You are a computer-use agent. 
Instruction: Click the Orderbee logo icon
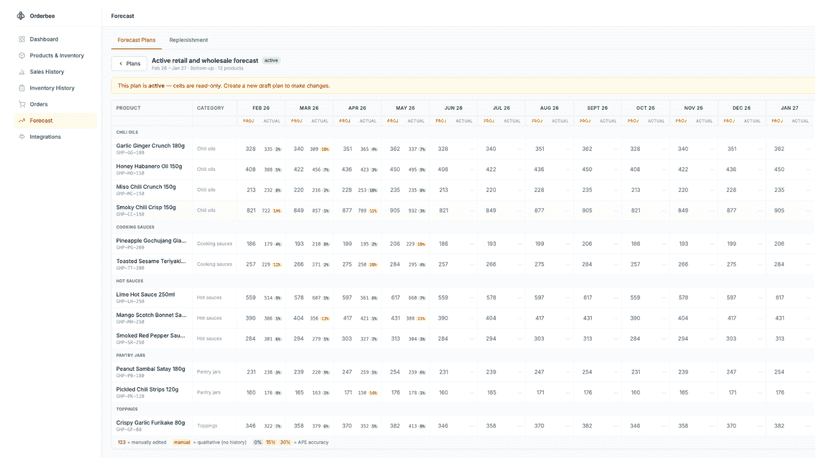coord(21,16)
